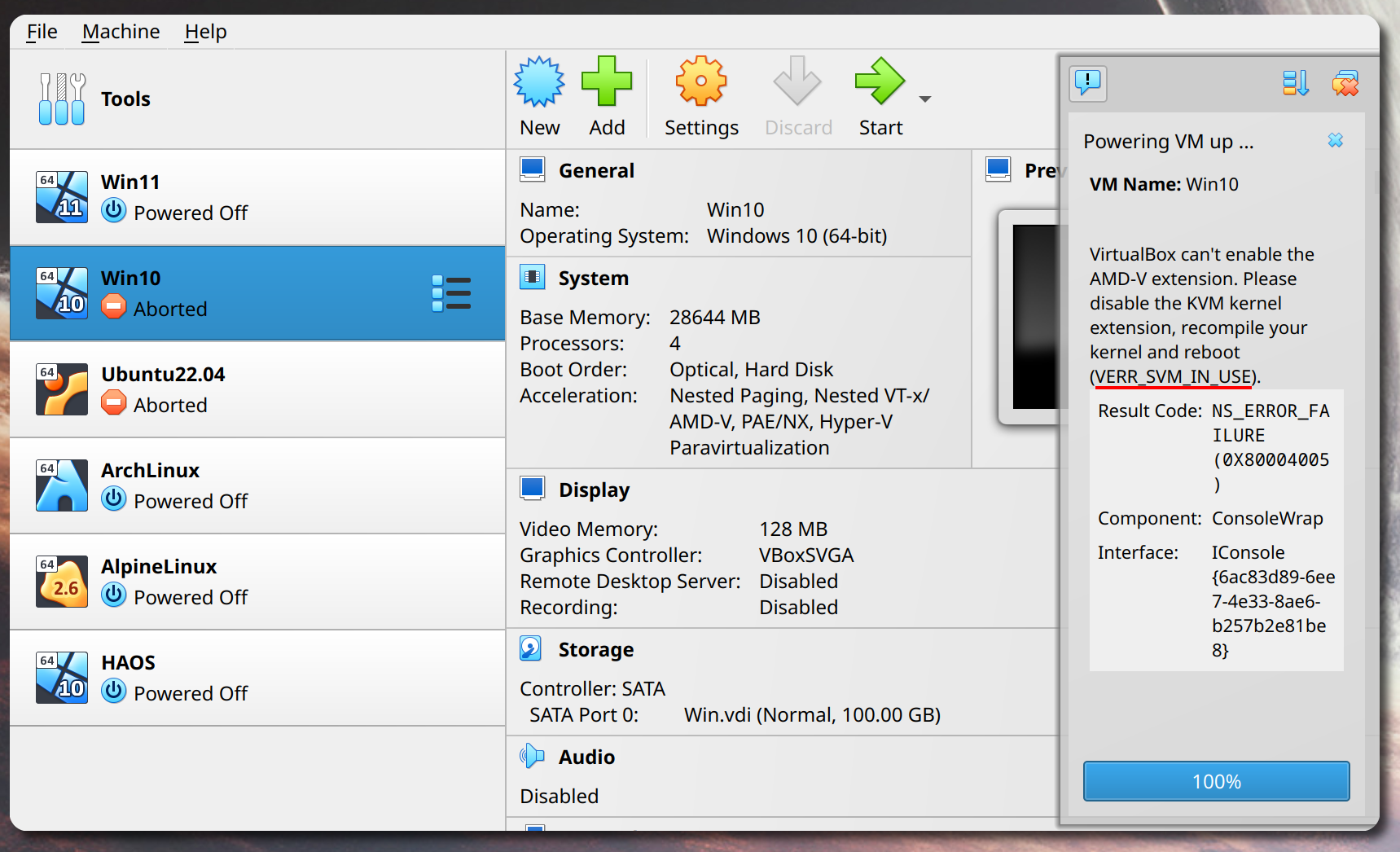Screen dimensions: 1400x852
Task: Open the Help menu
Action: 205,32
